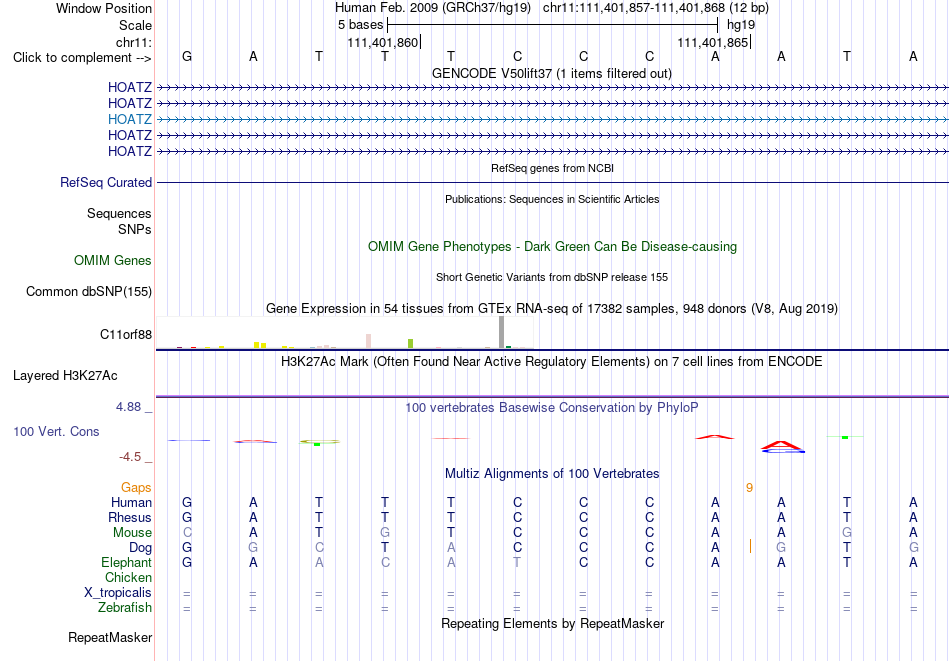Open Repeating Elements by RepeatMasker heading
Screen dimensions: 950x661
[x=552, y=624]
